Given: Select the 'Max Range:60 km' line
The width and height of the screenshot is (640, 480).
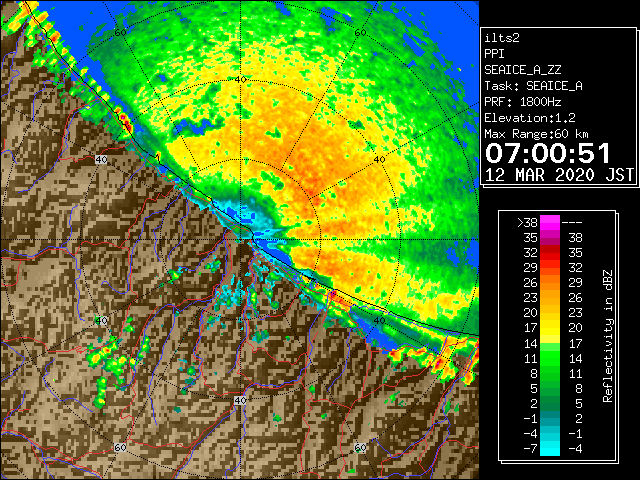Looking at the screenshot, I should coord(536,134).
